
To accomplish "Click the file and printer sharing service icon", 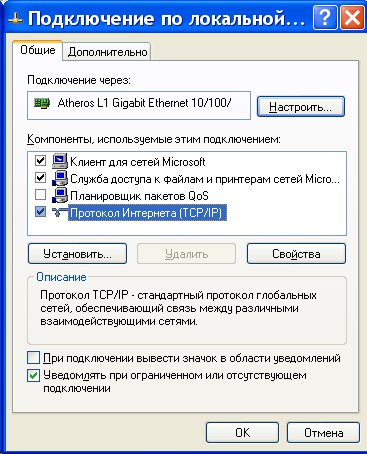I will click(60, 178).
